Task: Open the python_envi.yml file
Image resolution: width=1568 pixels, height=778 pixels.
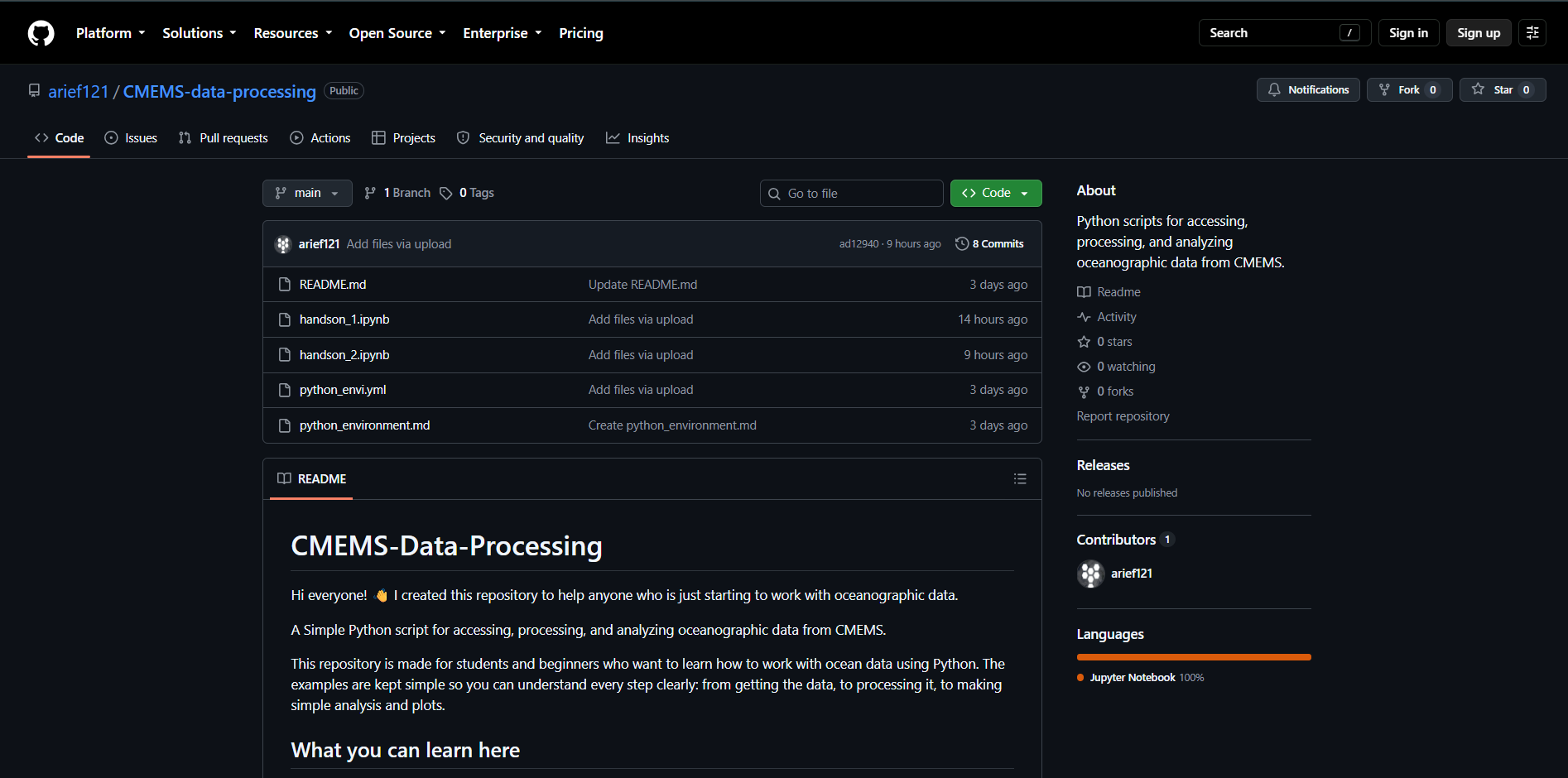Action: pos(343,390)
